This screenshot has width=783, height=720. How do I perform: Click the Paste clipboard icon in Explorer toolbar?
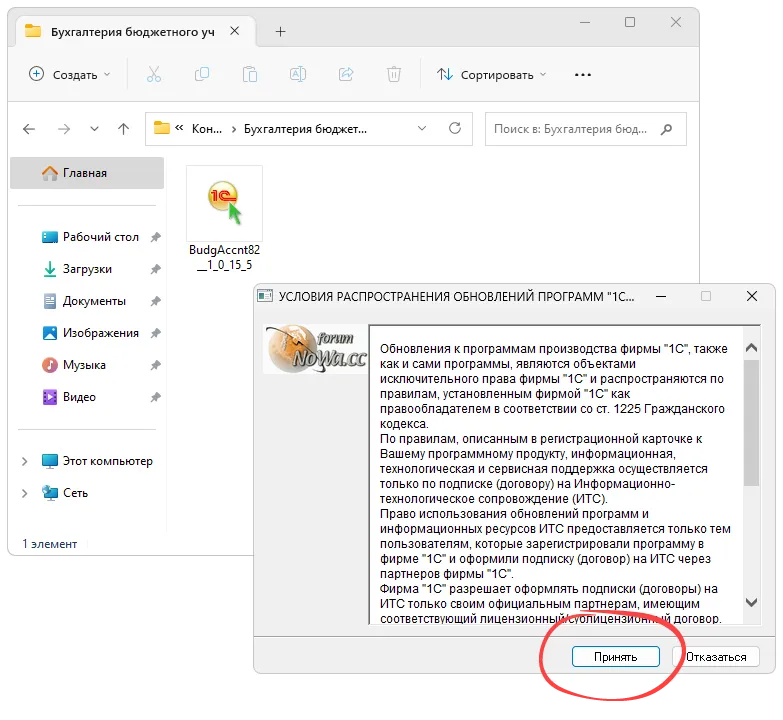coord(250,74)
